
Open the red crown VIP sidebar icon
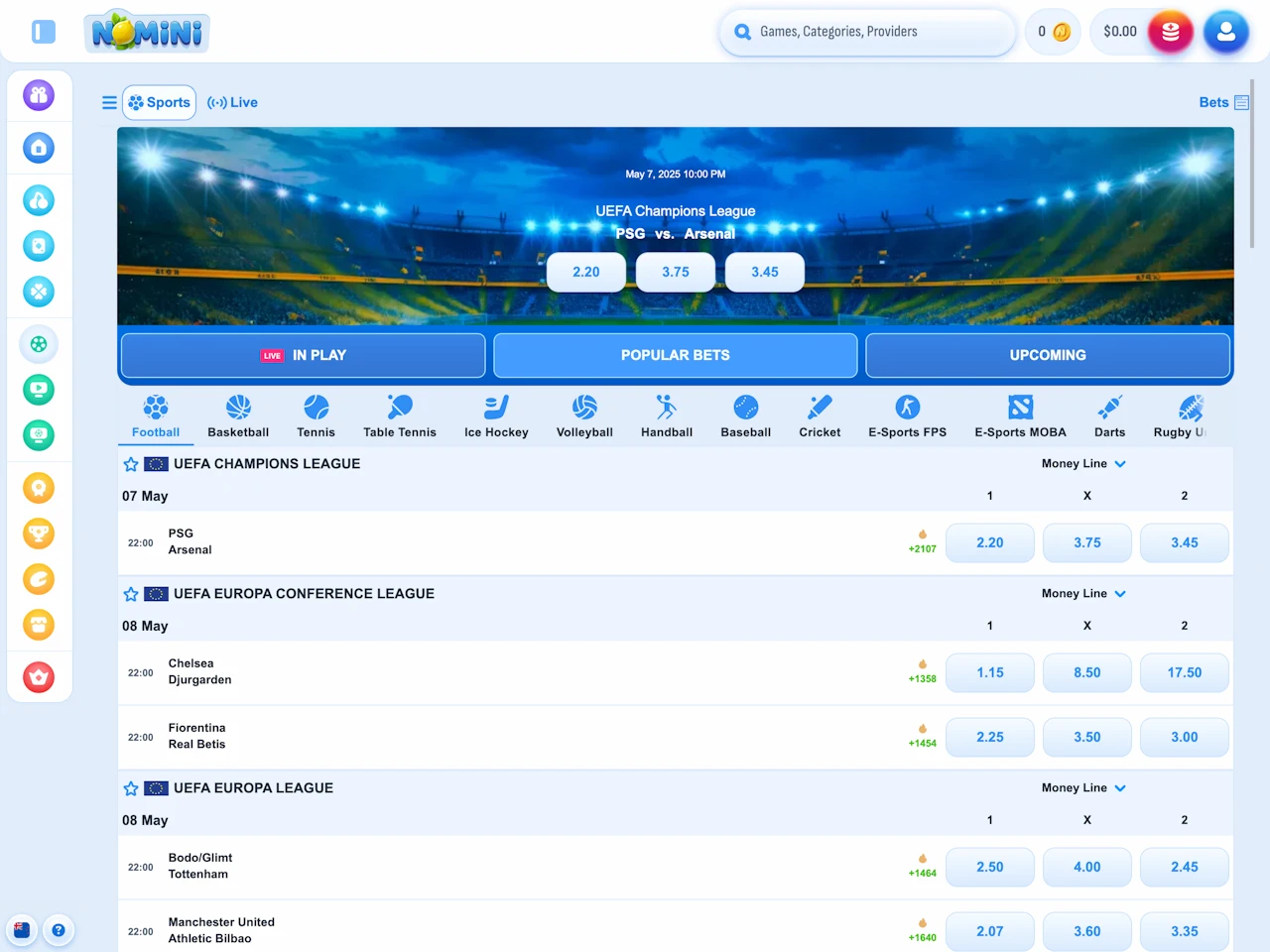coord(39,677)
